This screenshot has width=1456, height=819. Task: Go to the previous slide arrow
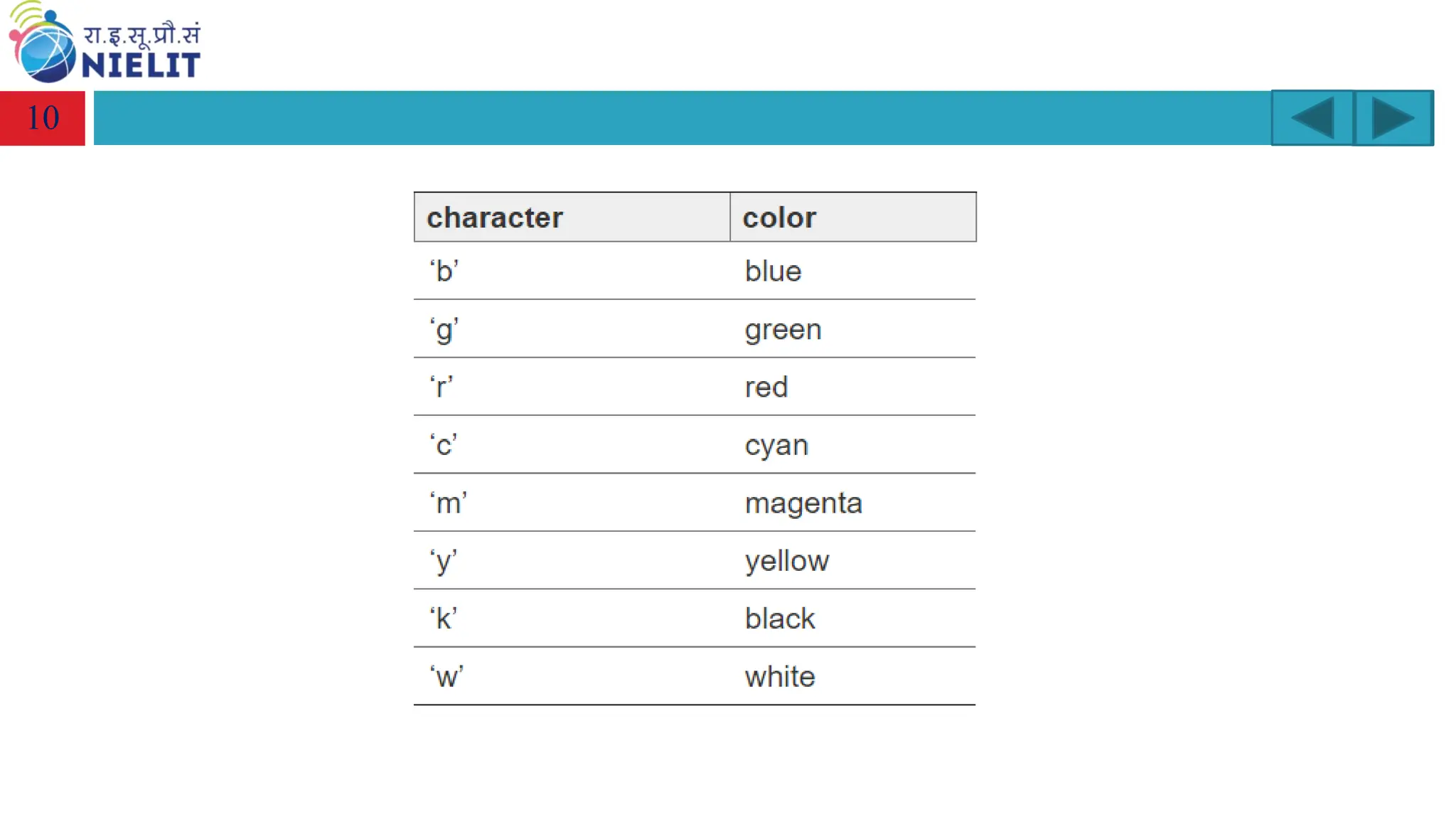point(1312,118)
